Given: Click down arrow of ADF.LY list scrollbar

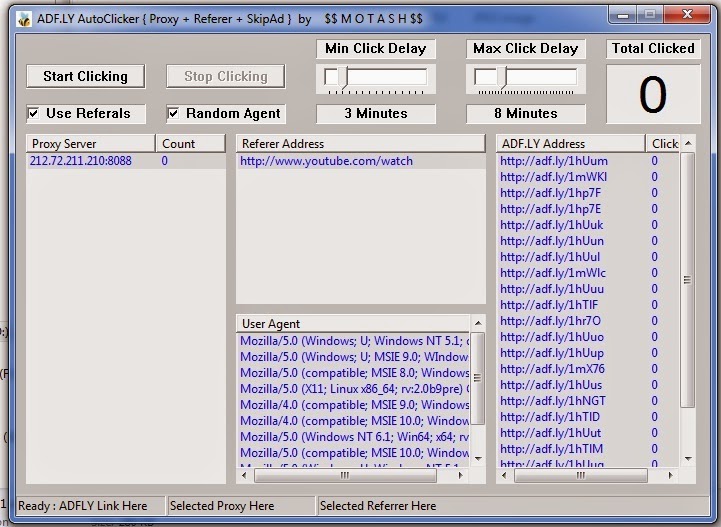Looking at the screenshot, I should click(688, 458).
